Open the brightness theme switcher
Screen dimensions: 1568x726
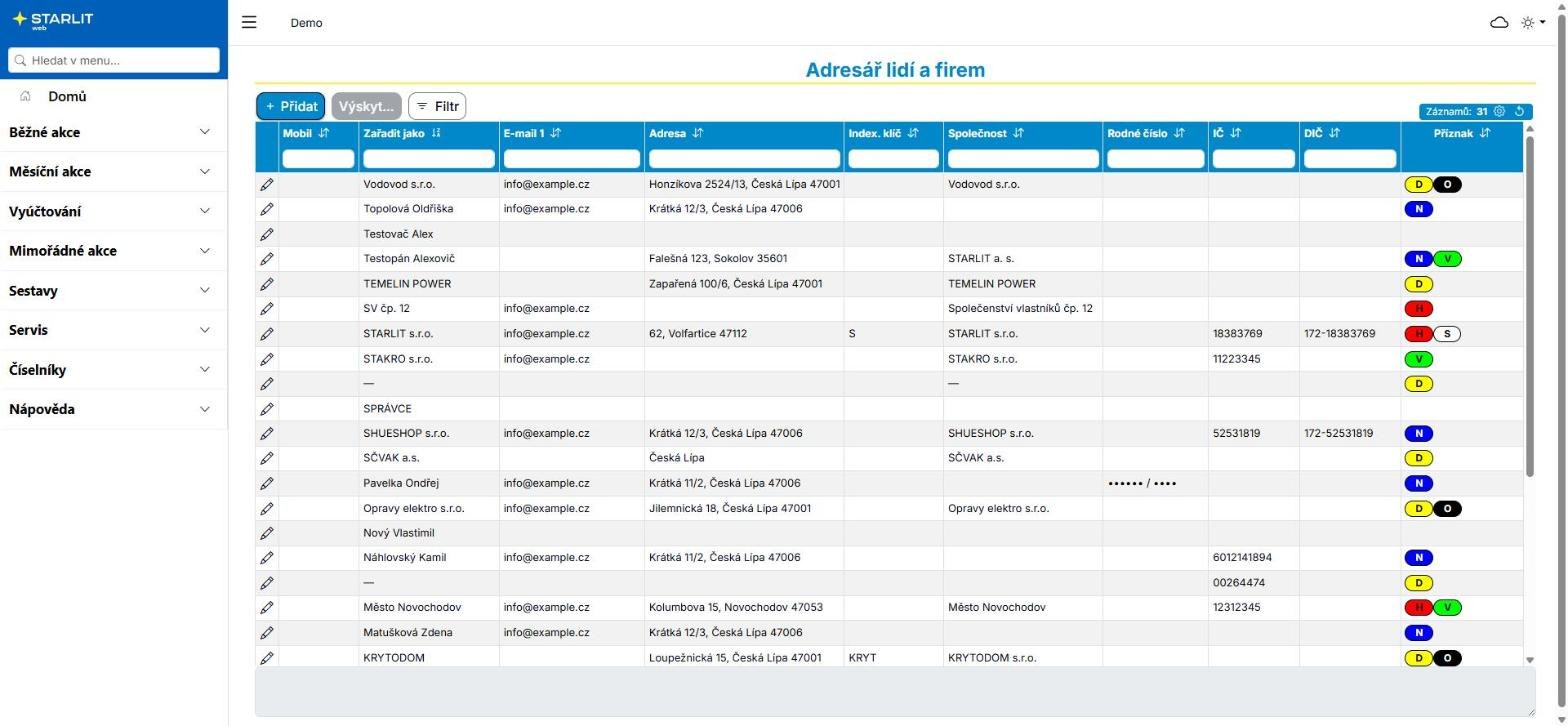pos(1532,22)
